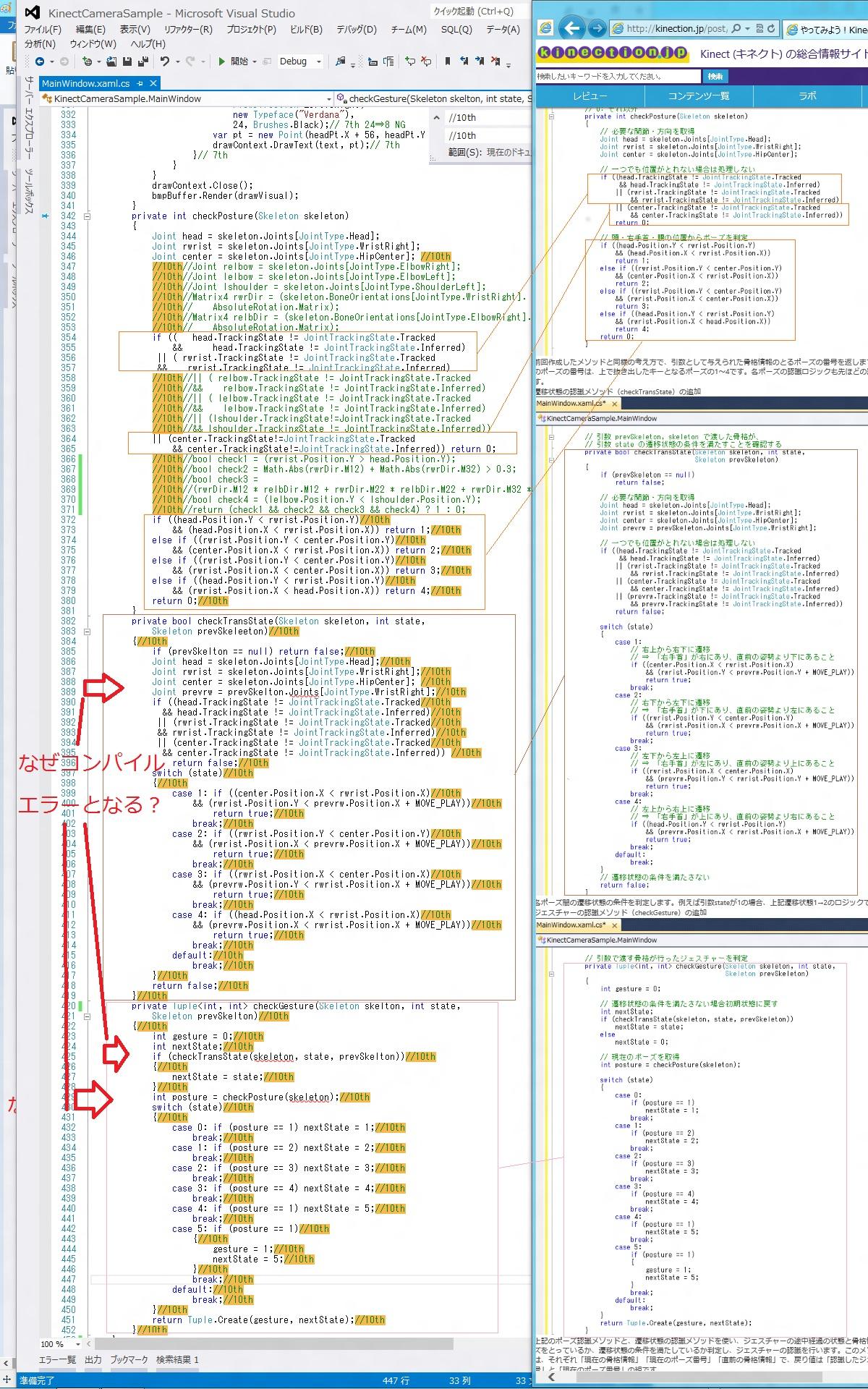Click the Undo icon
868x1389 pixels.
tap(165, 61)
